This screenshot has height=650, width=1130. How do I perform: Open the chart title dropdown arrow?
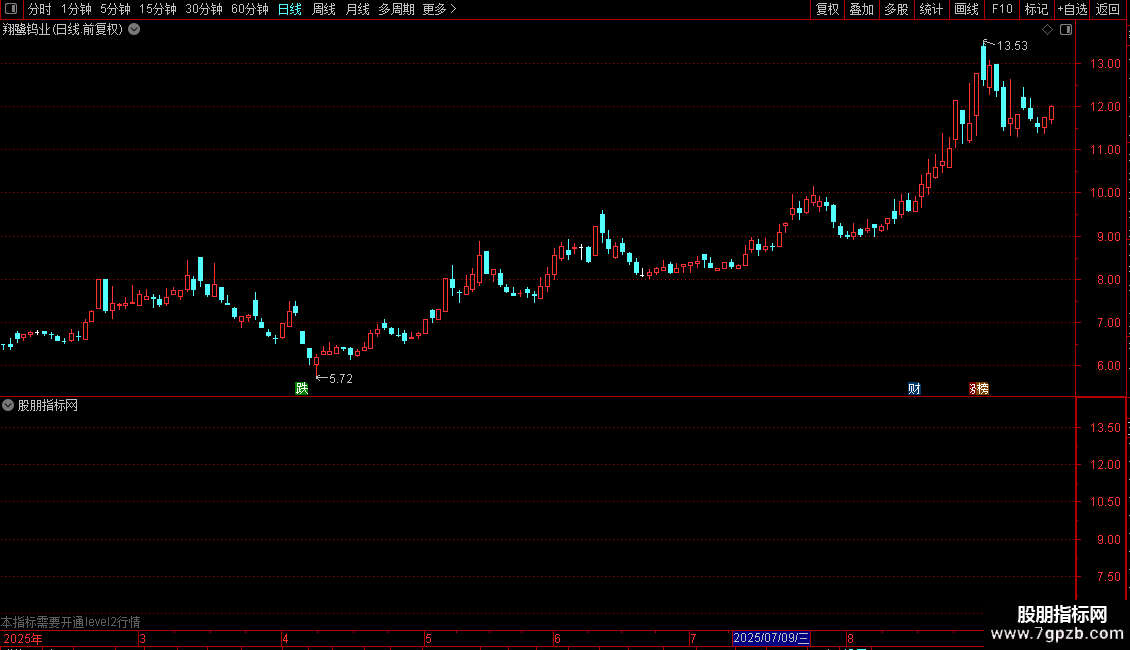pos(134,30)
